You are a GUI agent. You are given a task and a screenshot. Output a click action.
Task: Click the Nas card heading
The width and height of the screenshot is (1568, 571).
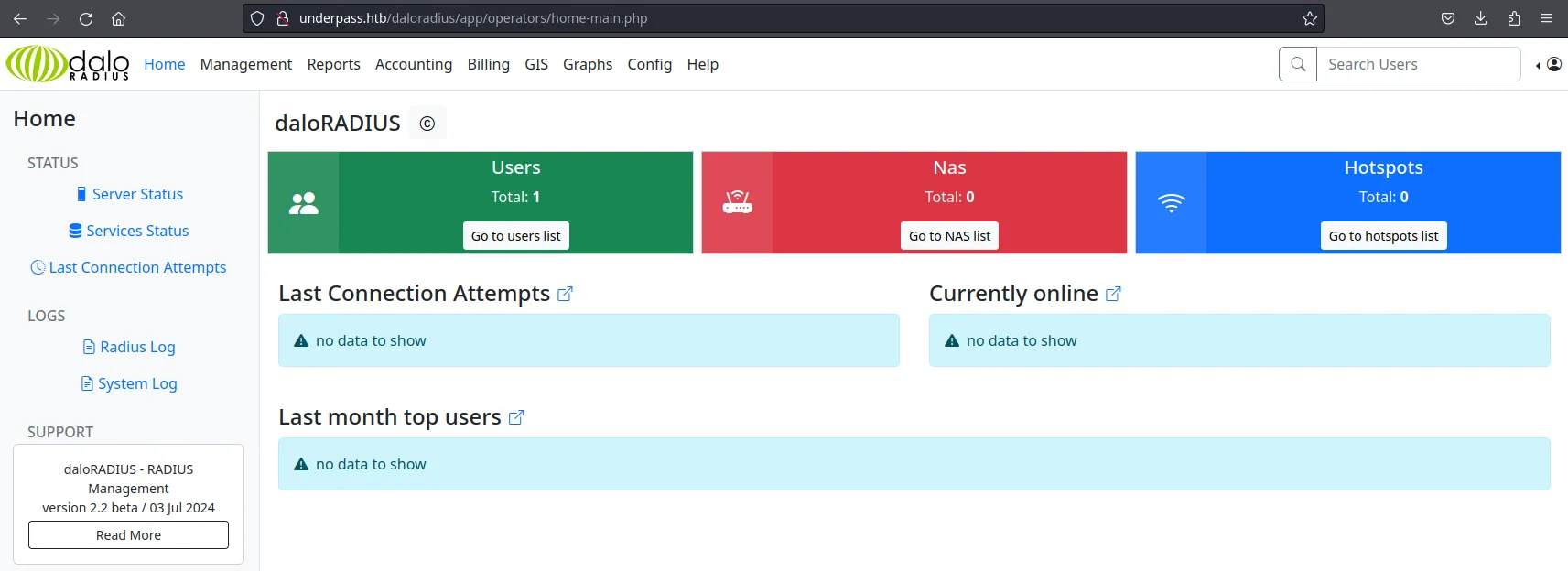(x=950, y=167)
